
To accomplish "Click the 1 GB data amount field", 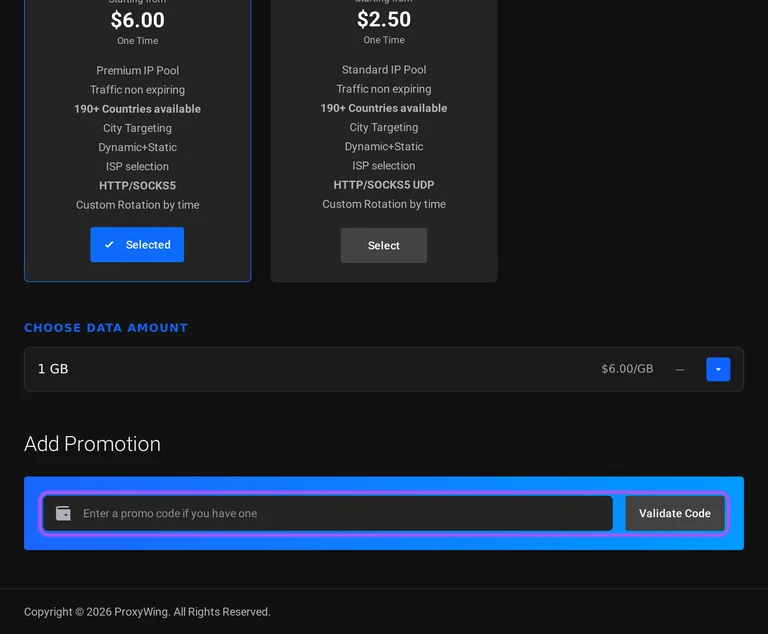I will [384, 369].
